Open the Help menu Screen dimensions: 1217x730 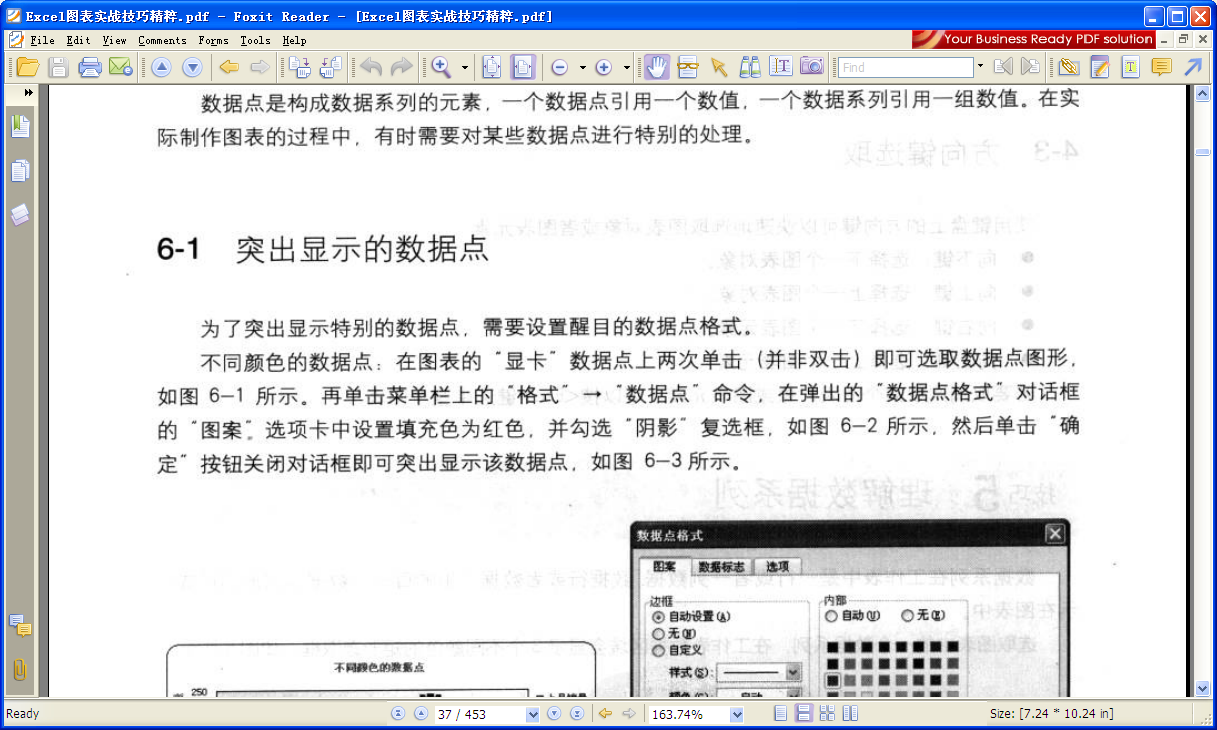tap(294, 40)
